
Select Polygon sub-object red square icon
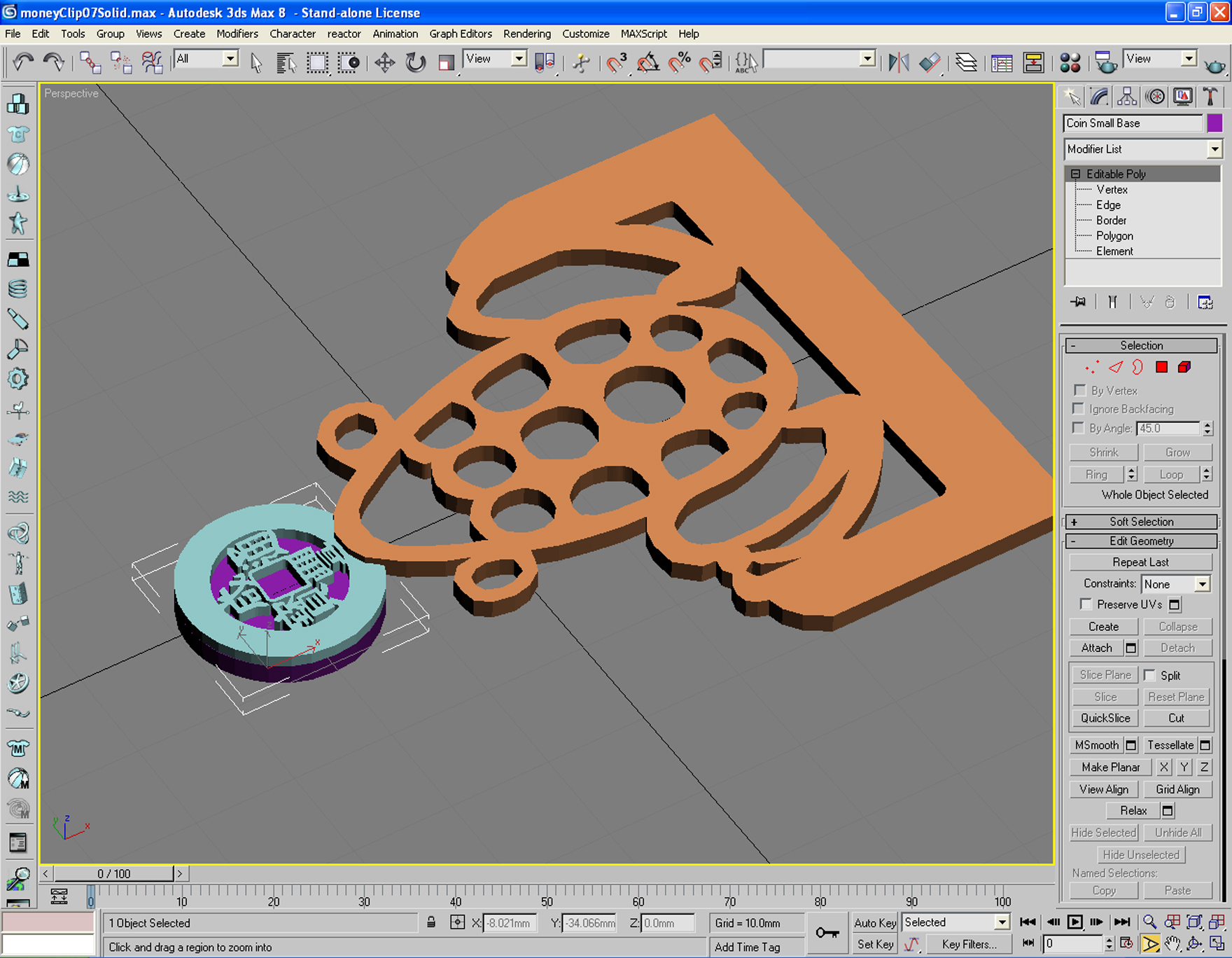point(1161,367)
